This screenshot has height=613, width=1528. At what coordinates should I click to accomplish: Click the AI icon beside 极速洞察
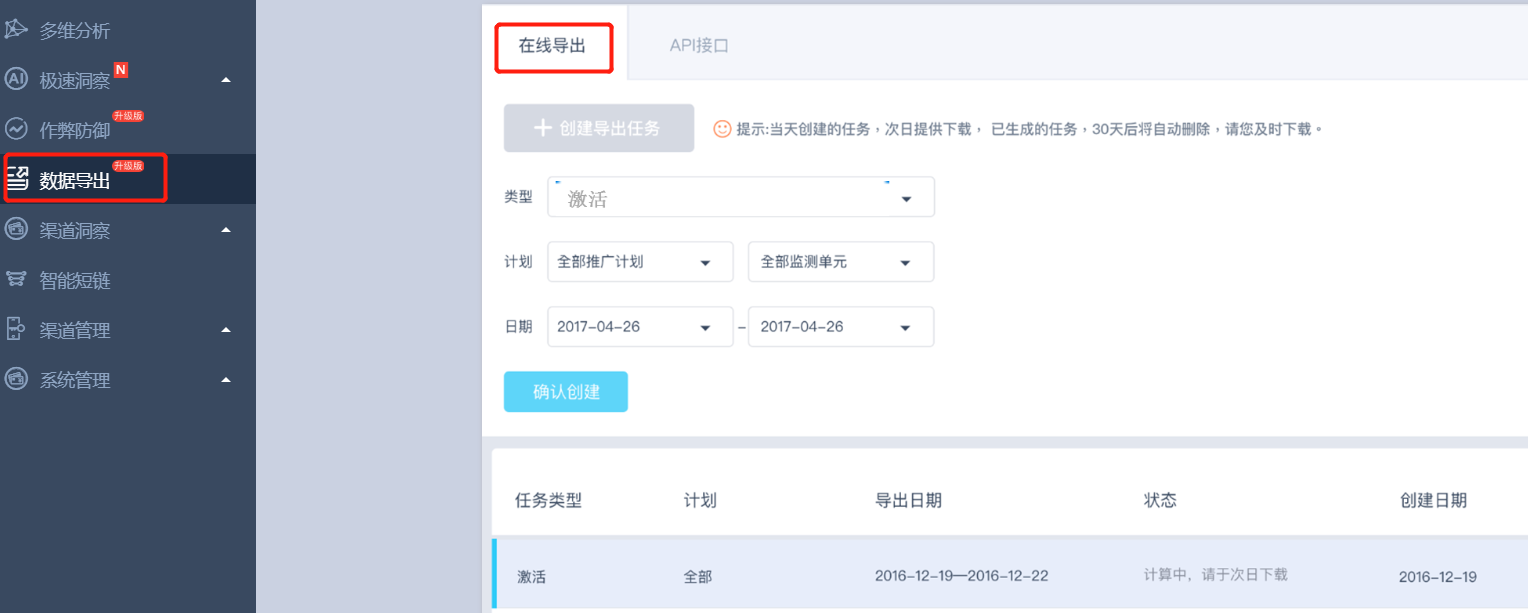(15, 79)
